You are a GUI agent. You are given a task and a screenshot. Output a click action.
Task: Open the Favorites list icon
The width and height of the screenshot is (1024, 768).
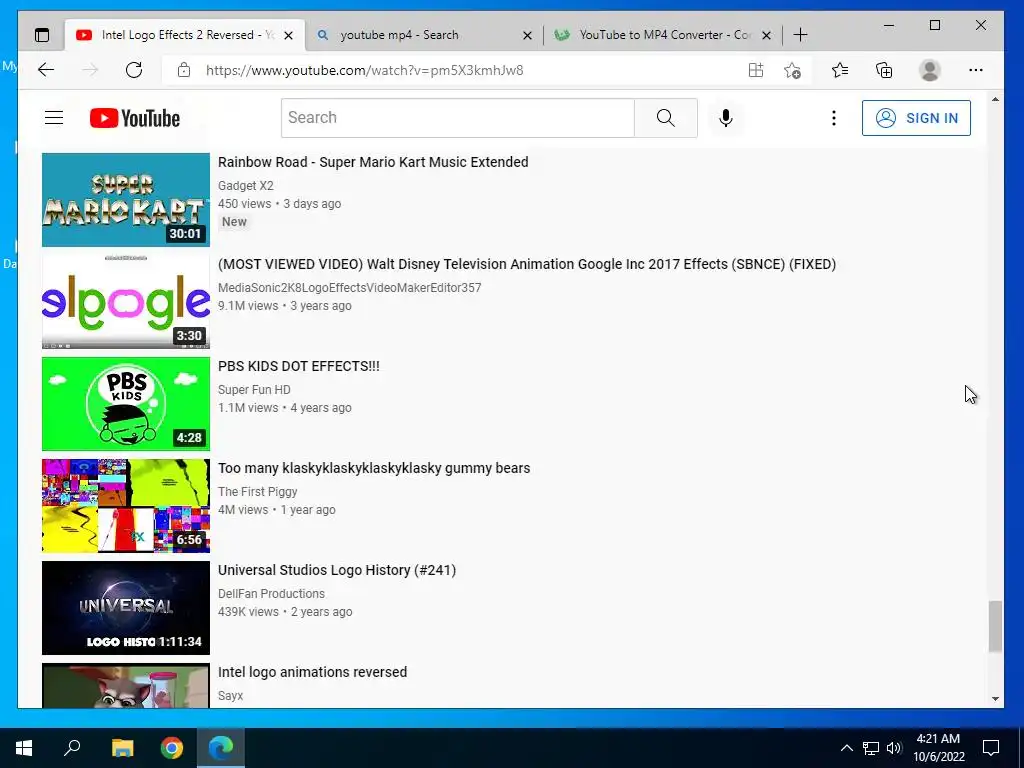840,70
